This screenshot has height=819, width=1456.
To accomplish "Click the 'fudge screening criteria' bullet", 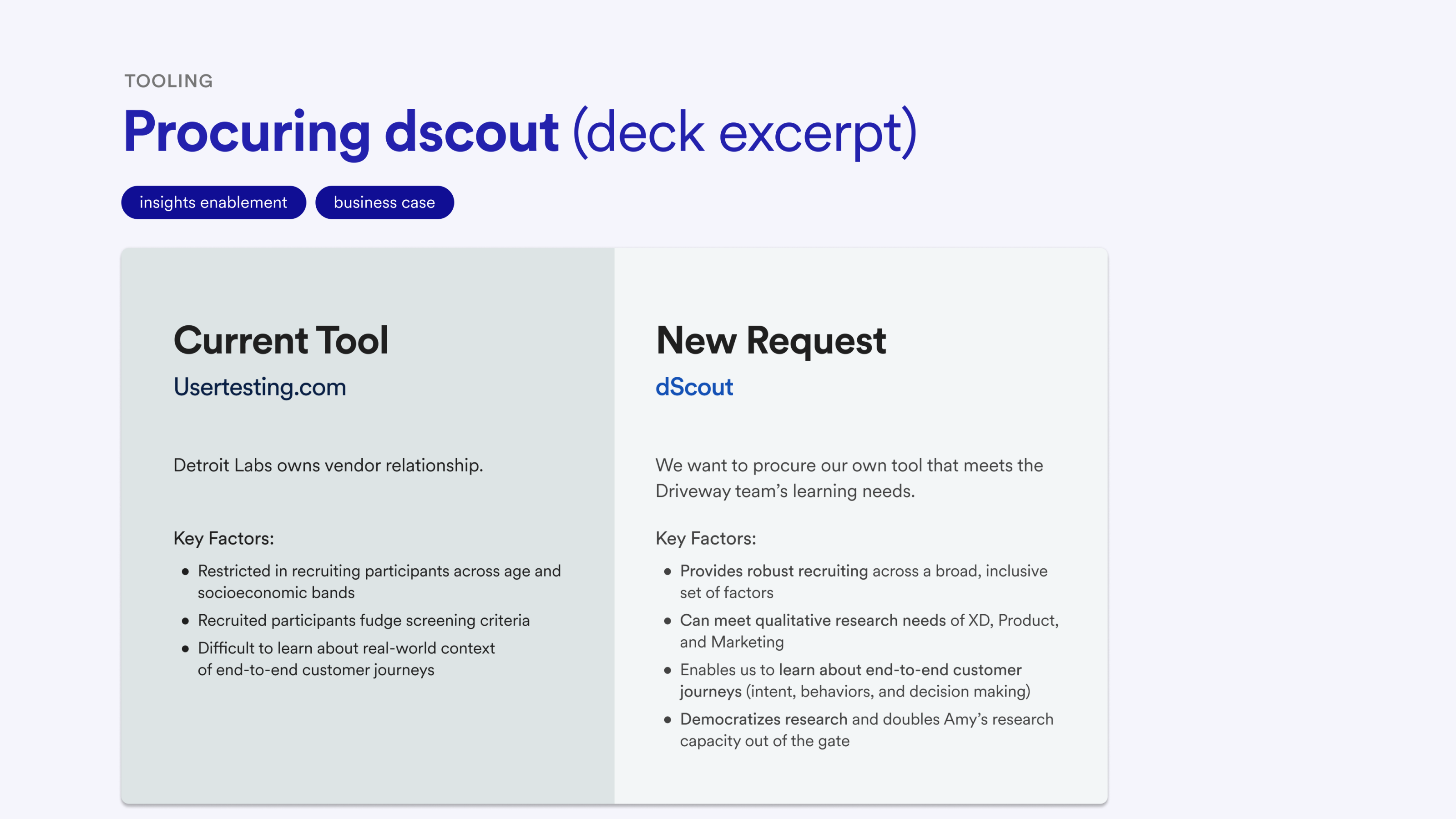I will (x=364, y=620).
